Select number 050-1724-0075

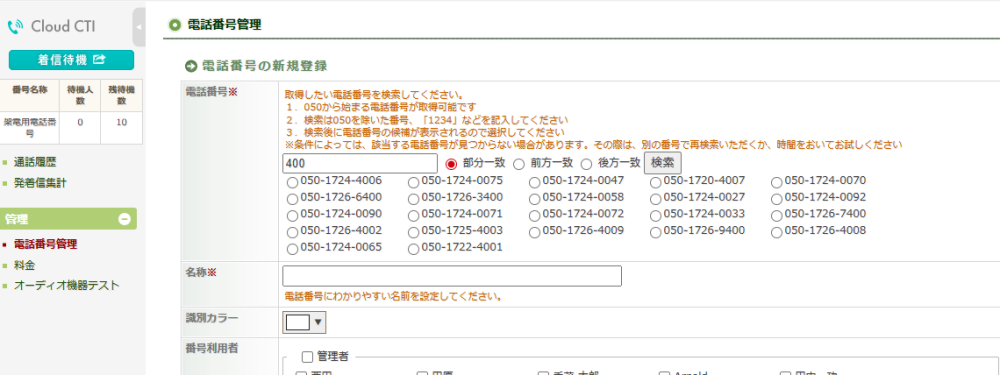tap(413, 182)
